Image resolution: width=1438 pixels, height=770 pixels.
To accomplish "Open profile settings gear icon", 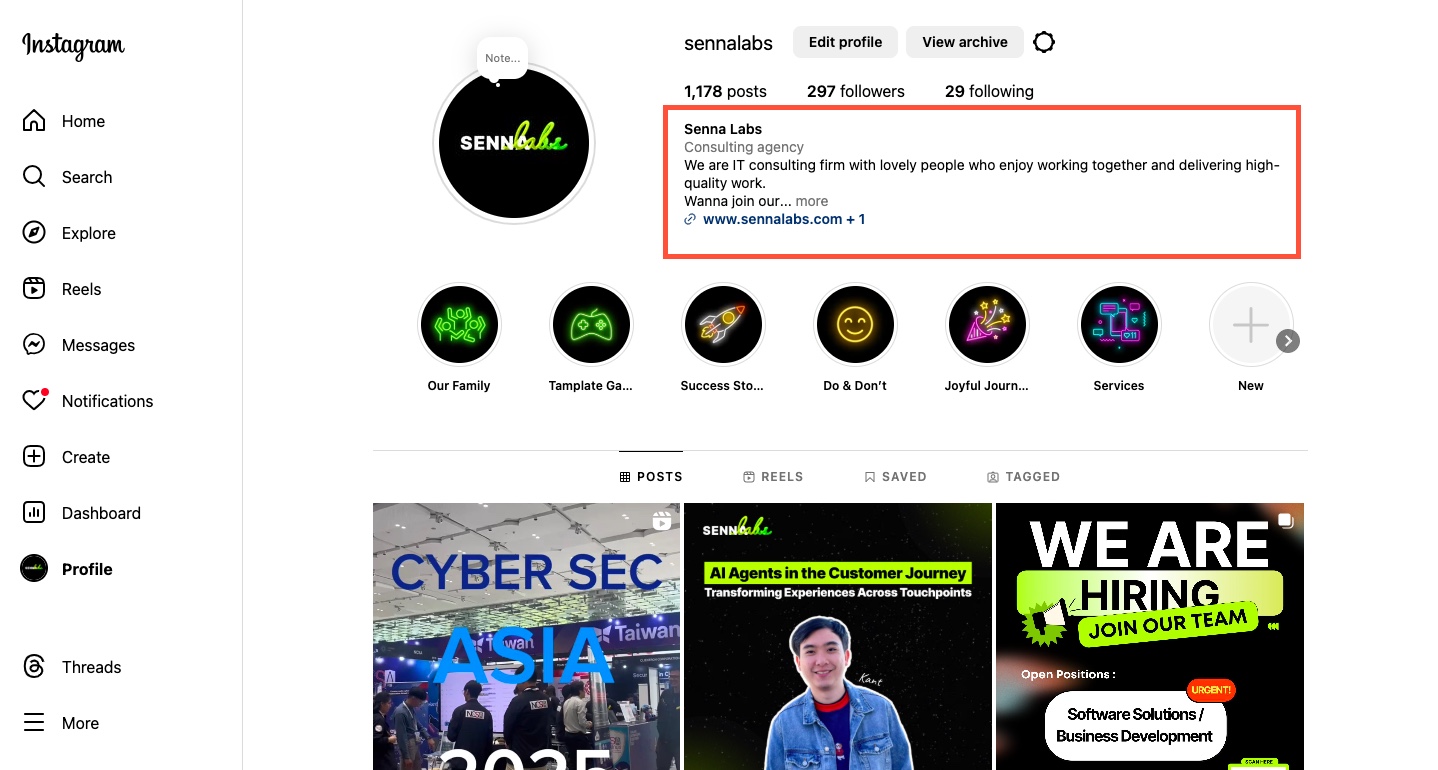I will (x=1044, y=42).
